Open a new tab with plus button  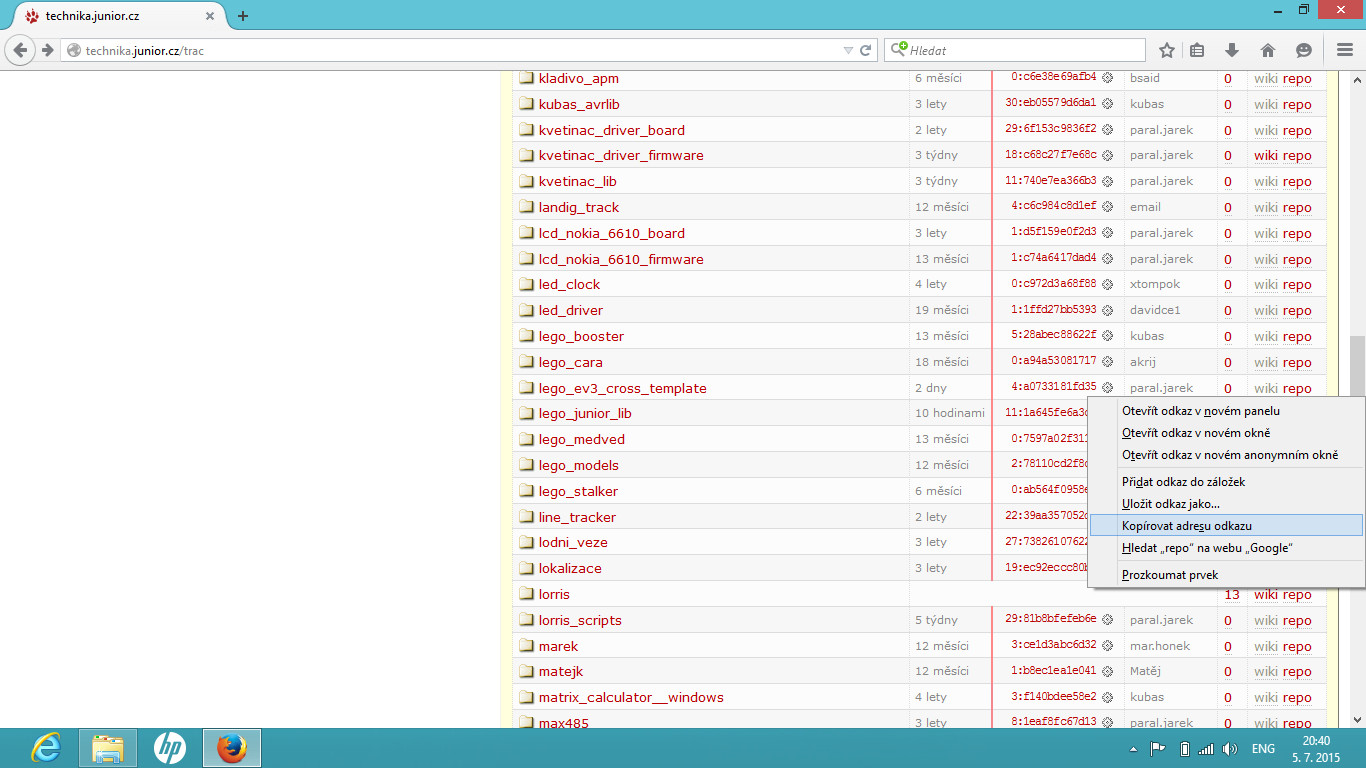243,16
